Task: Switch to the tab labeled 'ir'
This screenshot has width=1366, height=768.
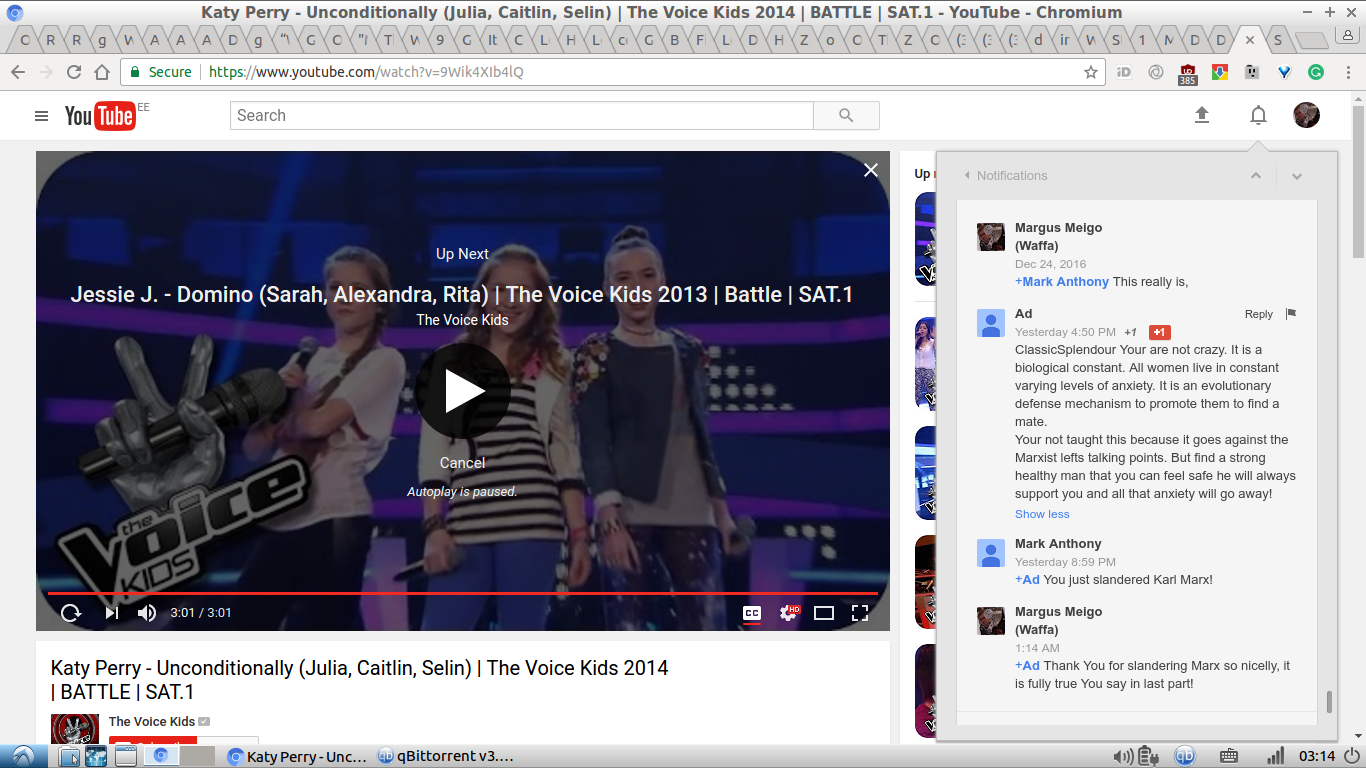Action: click(x=1064, y=41)
